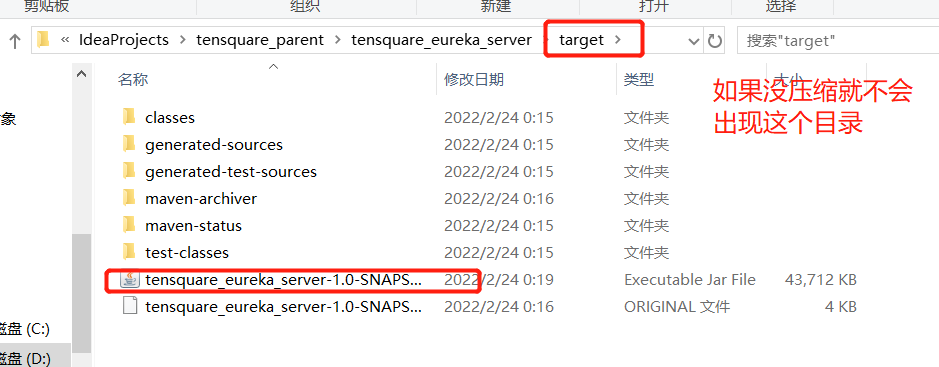Expand chevron after target breadcrumb
939x367 pixels.
[617, 41]
